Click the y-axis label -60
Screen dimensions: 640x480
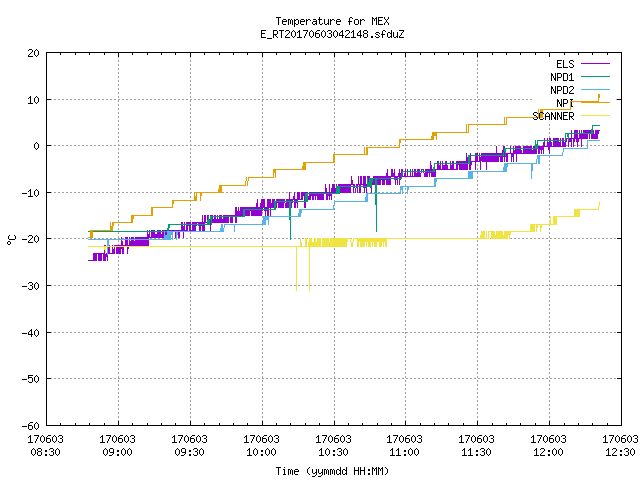pyautogui.click(x=31, y=426)
